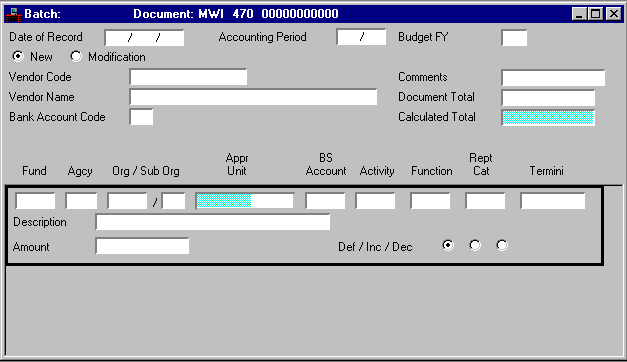Focus the Vendor Name input
The image size is (627, 362).
[x=253, y=97]
